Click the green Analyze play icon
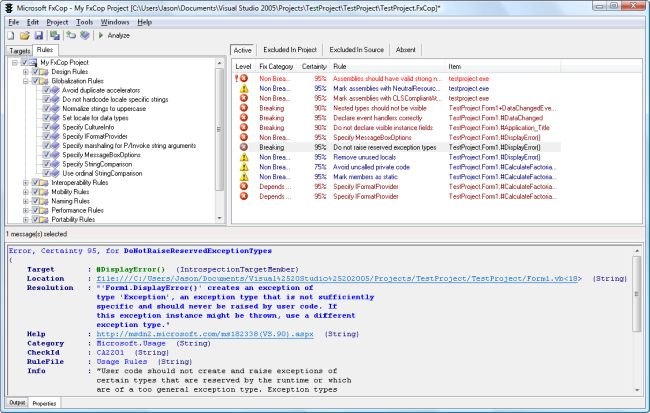This screenshot has height=413, width=650. click(x=100, y=35)
